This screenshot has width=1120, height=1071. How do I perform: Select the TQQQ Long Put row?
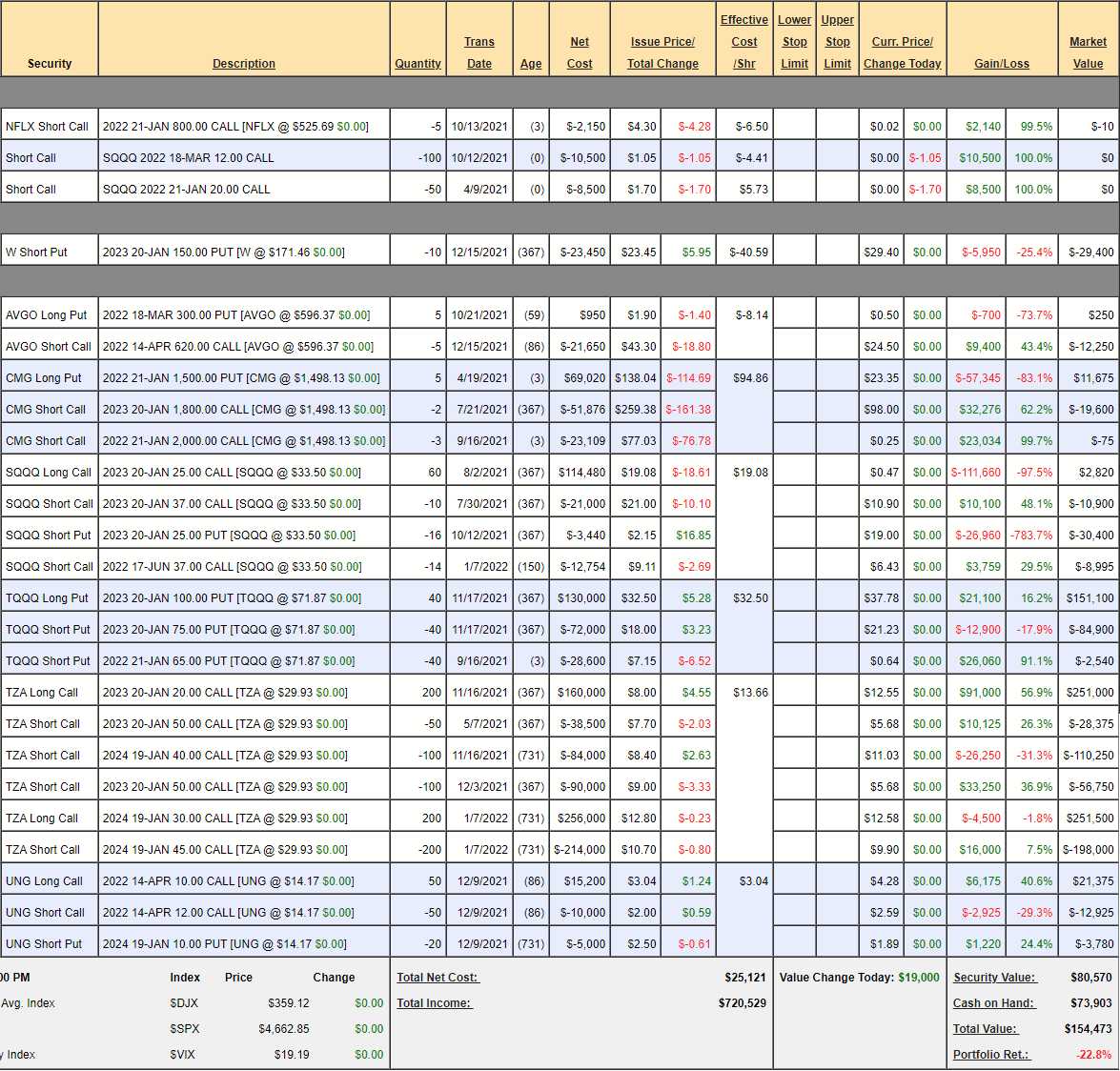pyautogui.click(x=47, y=598)
